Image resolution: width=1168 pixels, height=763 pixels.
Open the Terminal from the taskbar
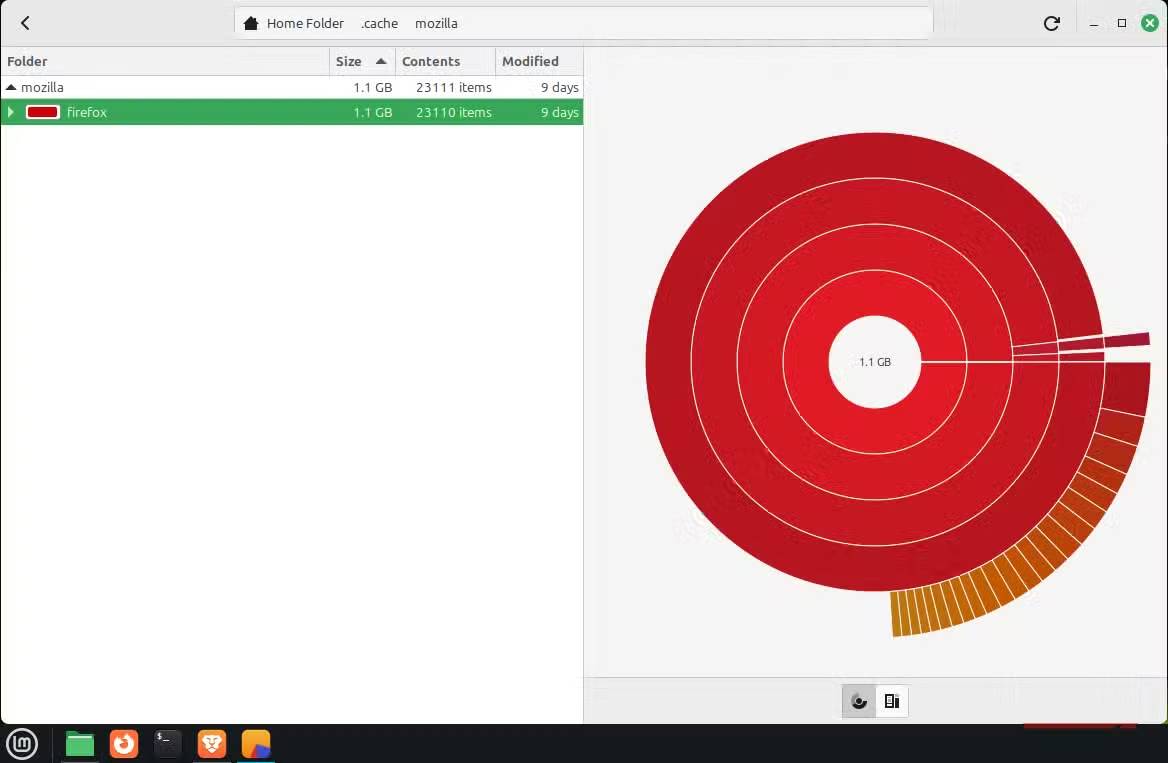click(168, 744)
